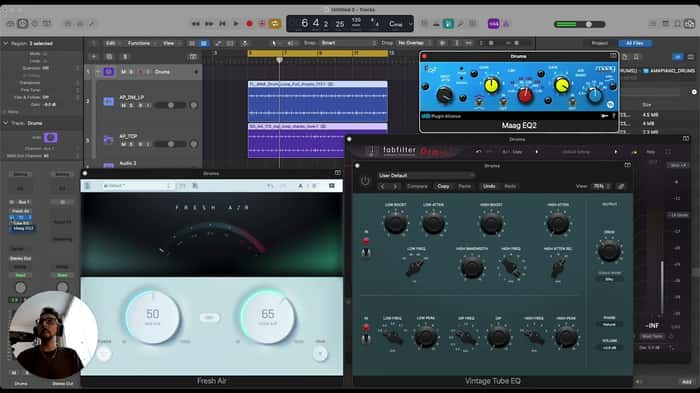Click Paste in Vintage Tube EQ header
Viewport: 700px width, 393px height.
[465, 186]
